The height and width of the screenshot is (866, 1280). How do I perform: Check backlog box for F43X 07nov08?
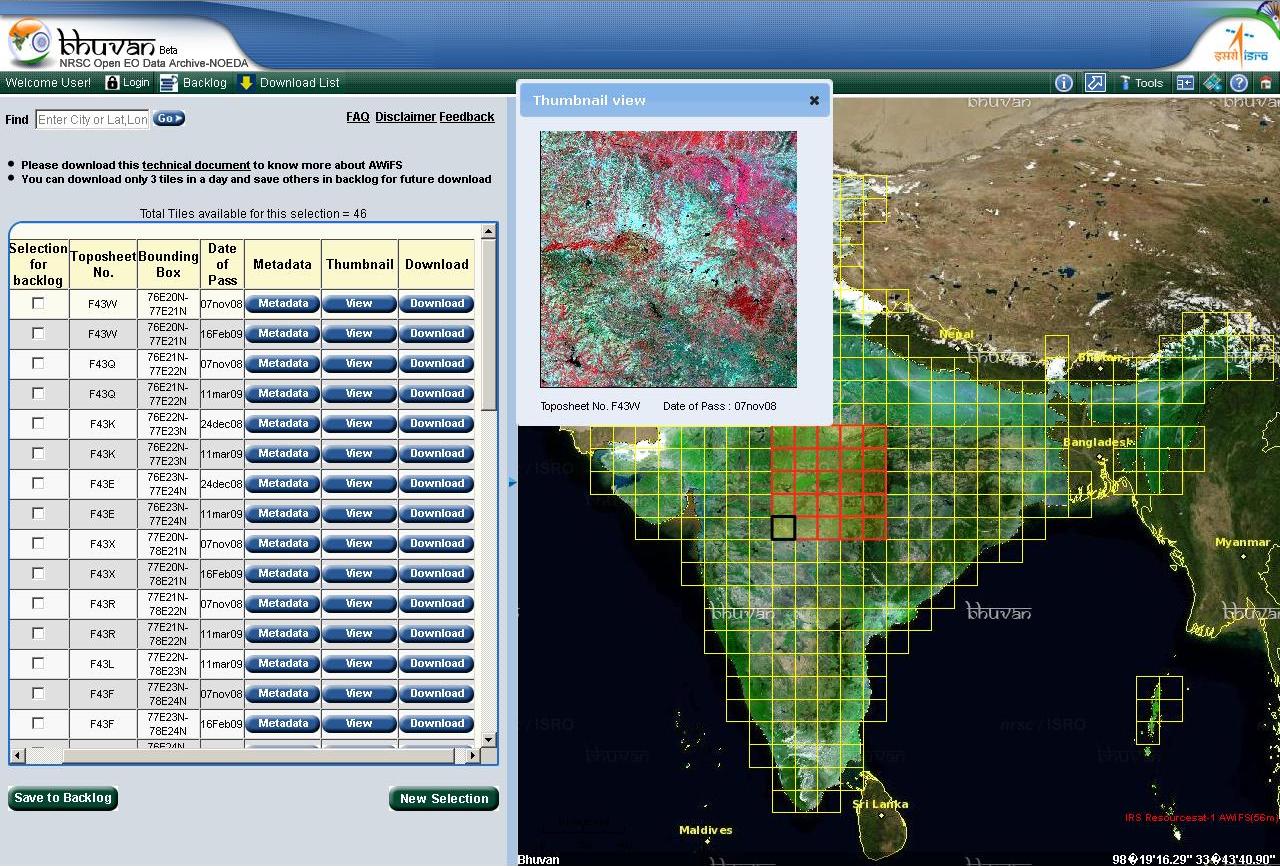[38, 543]
